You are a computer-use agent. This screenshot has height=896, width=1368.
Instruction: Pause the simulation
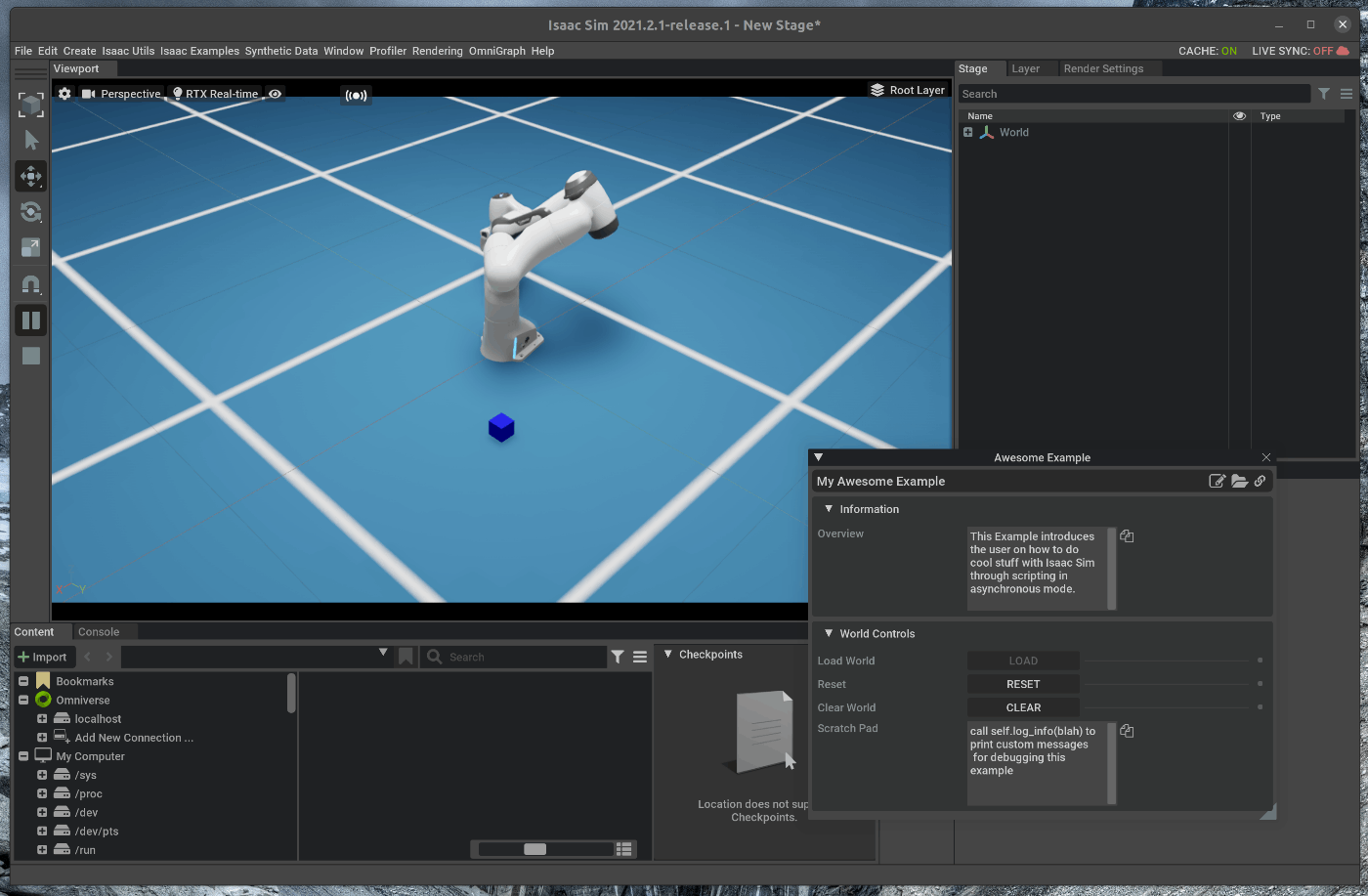(31, 320)
